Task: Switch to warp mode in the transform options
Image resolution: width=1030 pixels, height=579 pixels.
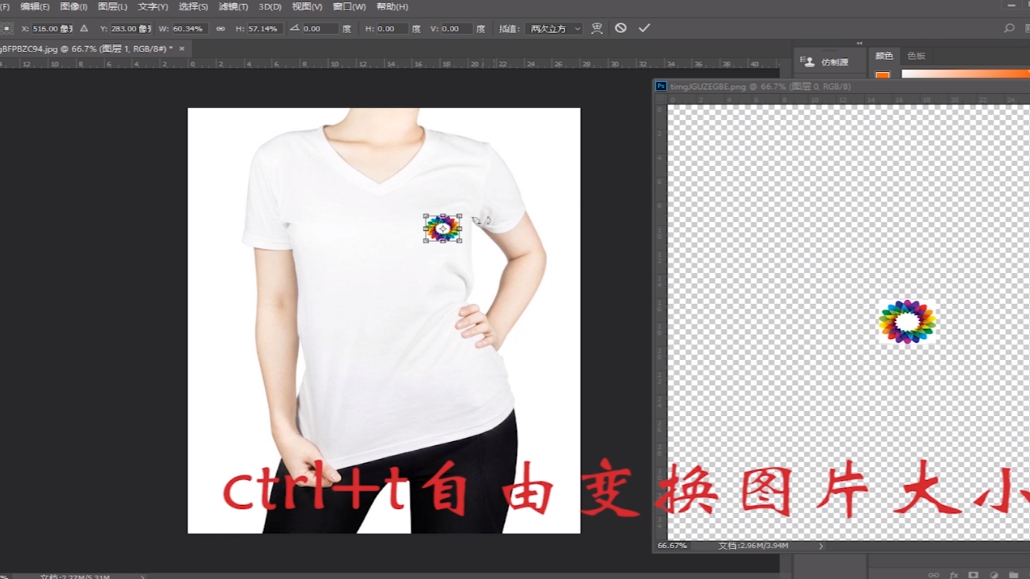Action: pyautogui.click(x=595, y=28)
